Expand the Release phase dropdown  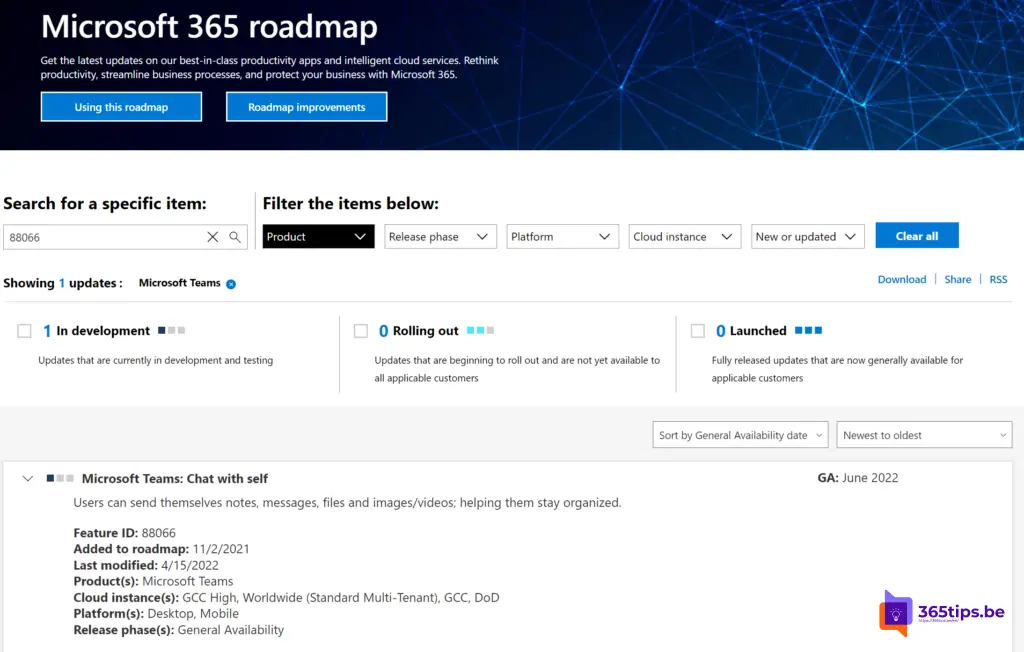(440, 237)
